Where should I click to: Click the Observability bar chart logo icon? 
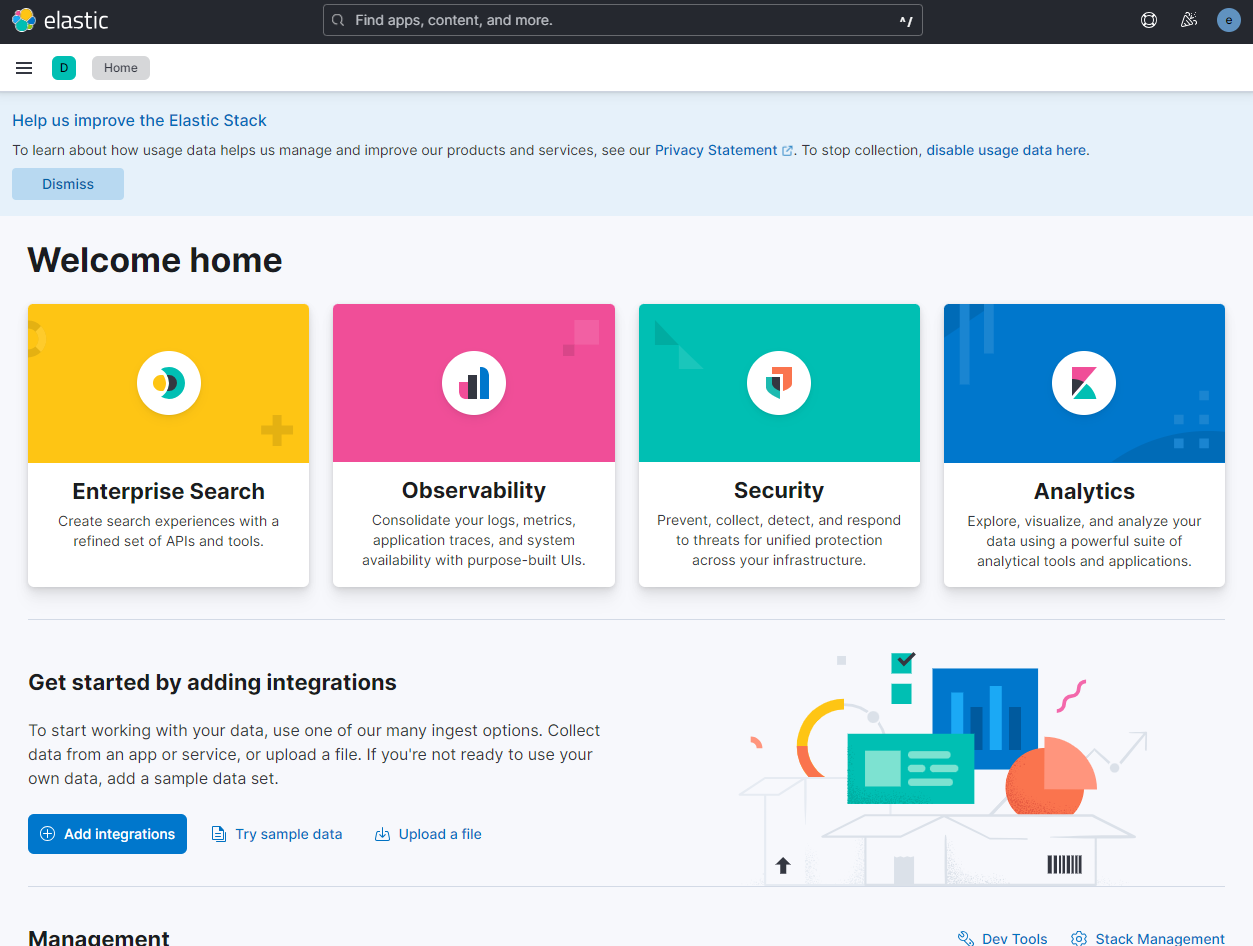474,383
